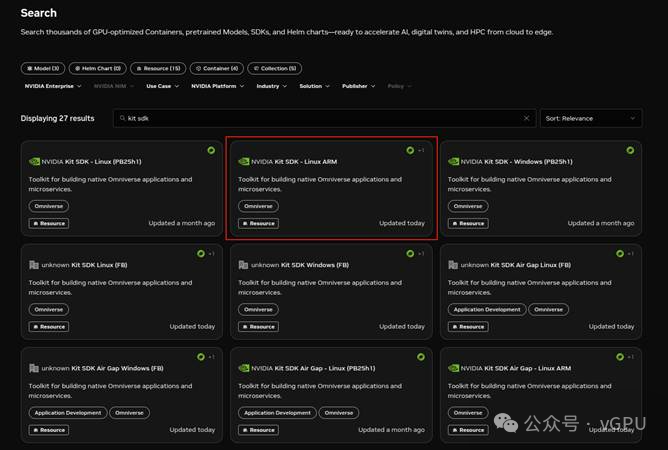Viewport: 668px width, 450px height.
Task: Click Resource label on Kit SDK - Linux ARM card
Action: tap(258, 223)
